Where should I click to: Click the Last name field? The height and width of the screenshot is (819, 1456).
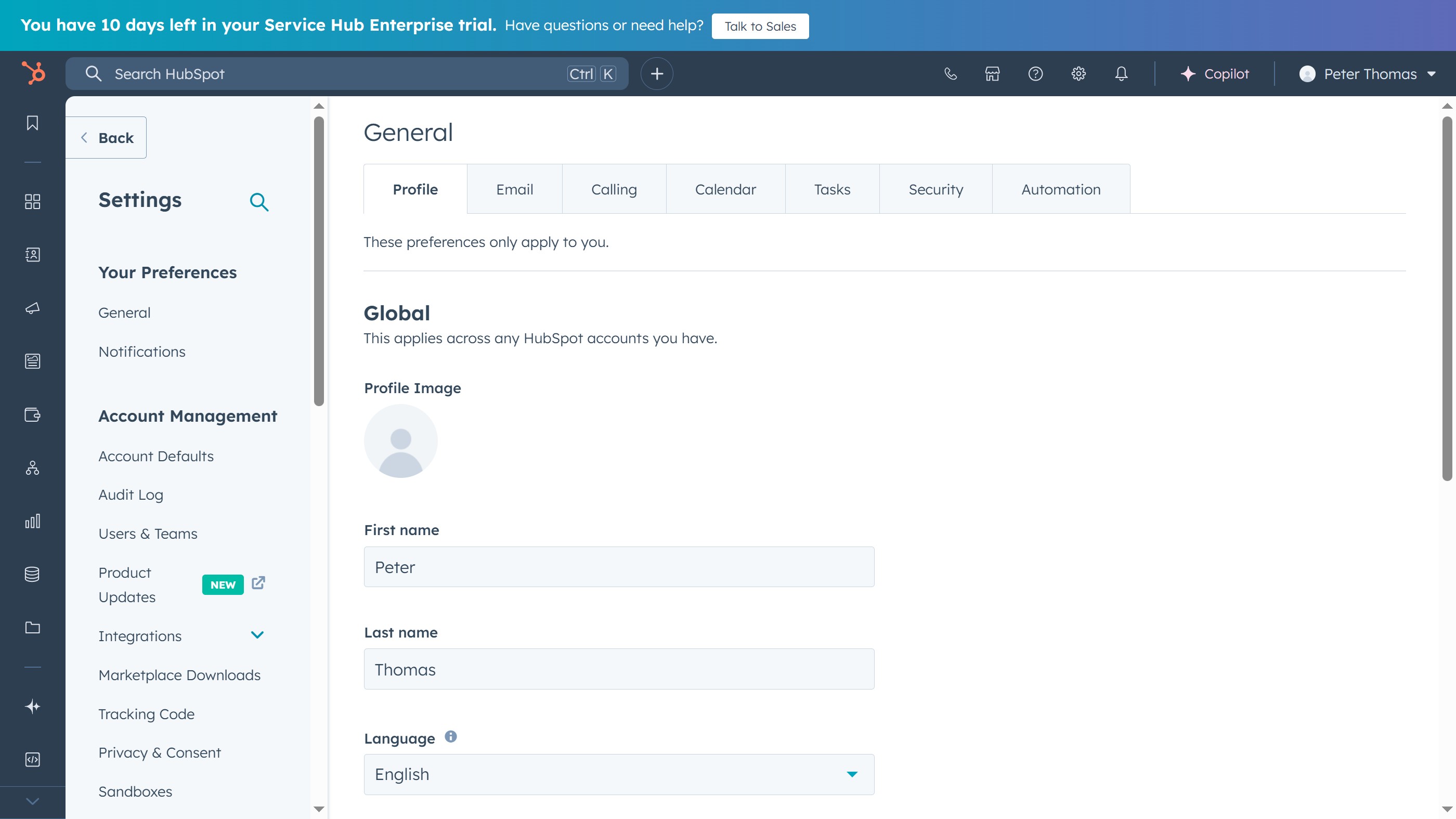[x=619, y=669]
